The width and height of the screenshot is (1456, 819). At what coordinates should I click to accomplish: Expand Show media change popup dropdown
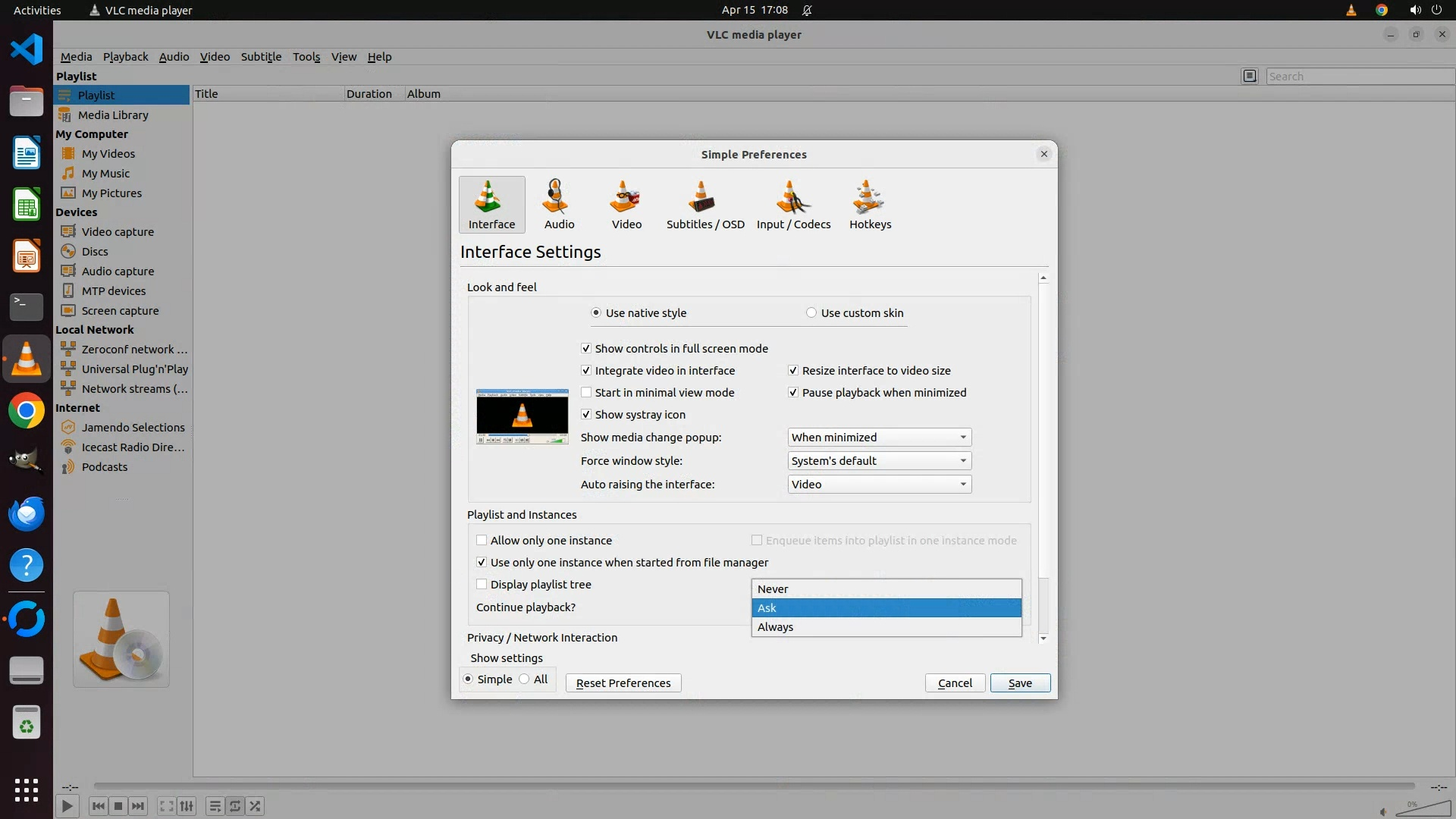(879, 438)
